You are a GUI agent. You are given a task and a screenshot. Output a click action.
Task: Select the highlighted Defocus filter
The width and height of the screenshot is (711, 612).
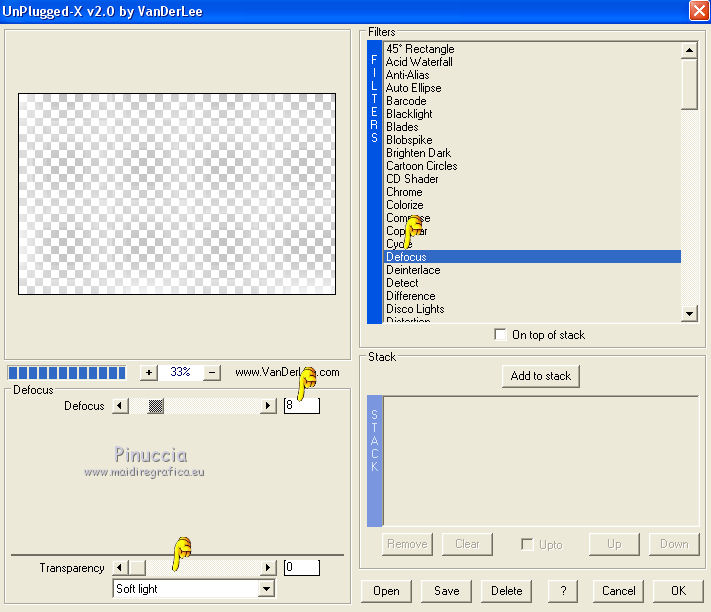[x=532, y=257]
